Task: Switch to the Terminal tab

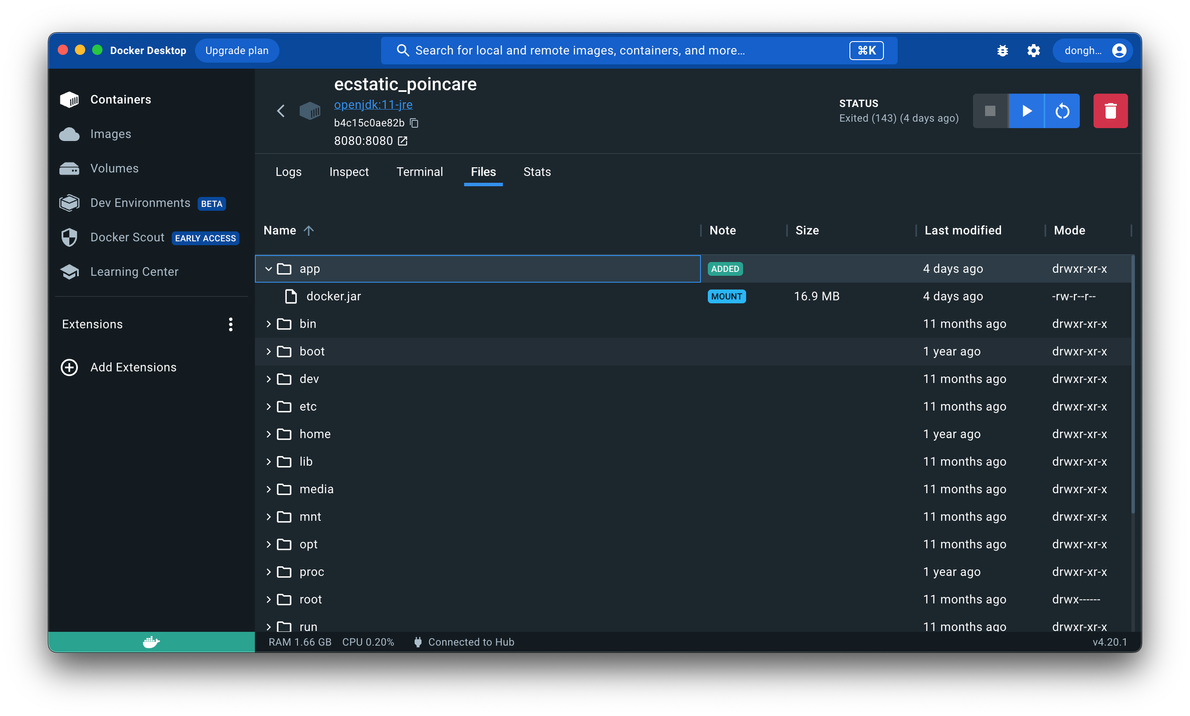Action: [x=420, y=172]
